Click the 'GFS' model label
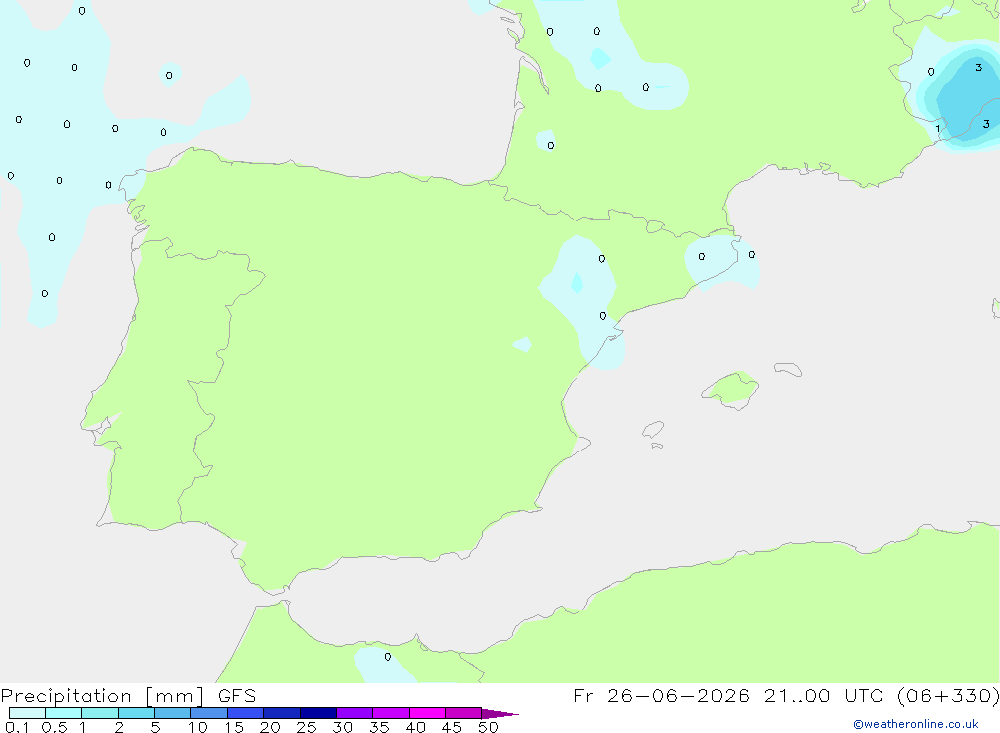This screenshot has width=1000, height=733. (x=237, y=695)
